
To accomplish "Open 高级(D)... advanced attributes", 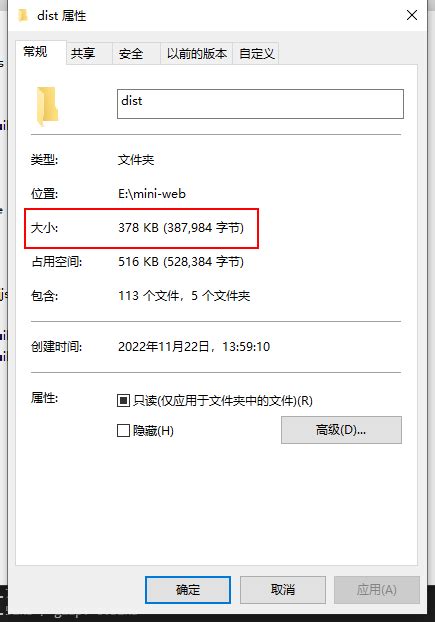I will pos(341,430).
